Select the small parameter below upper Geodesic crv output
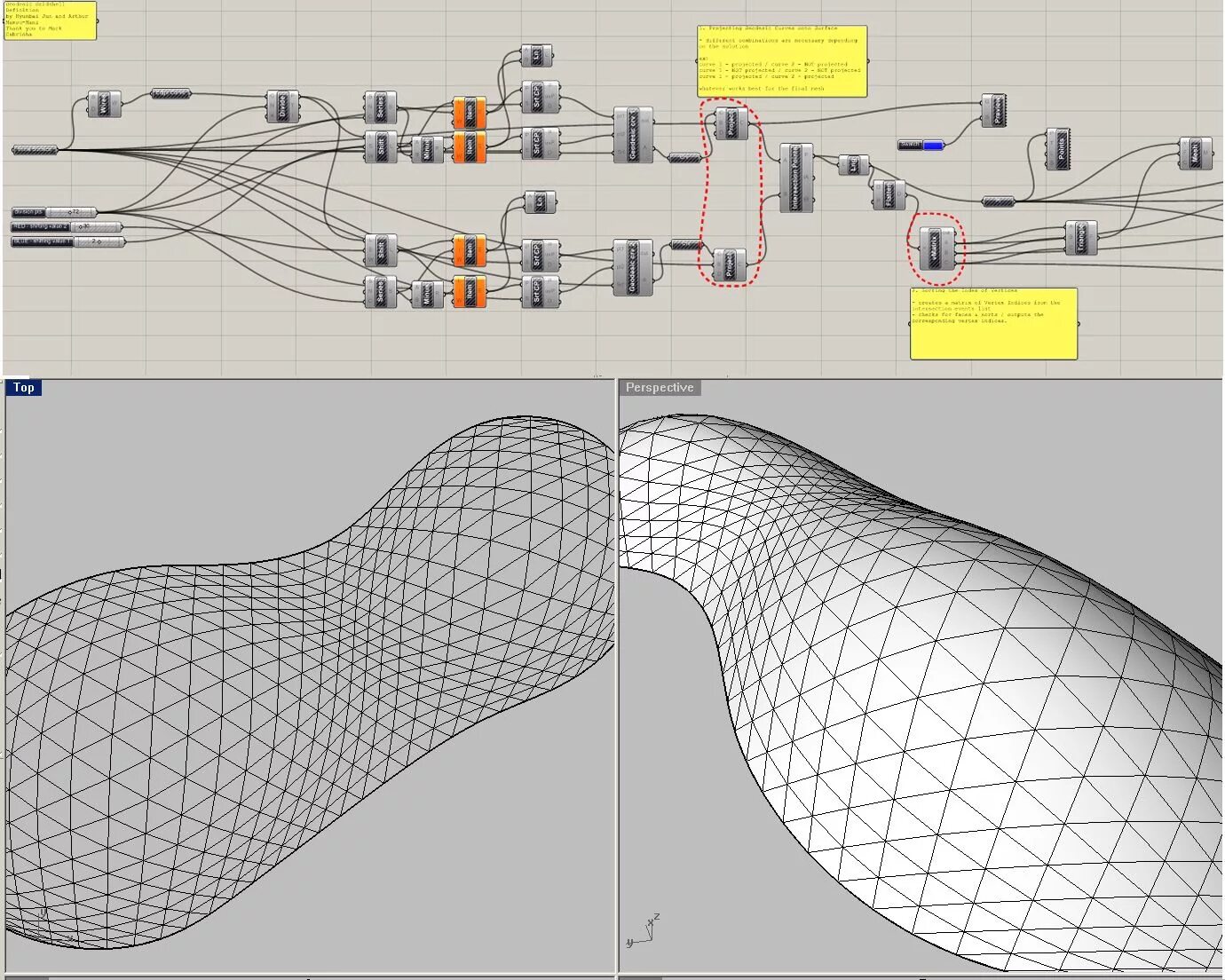Viewport: 1225px width, 980px height. pyautogui.click(x=684, y=158)
